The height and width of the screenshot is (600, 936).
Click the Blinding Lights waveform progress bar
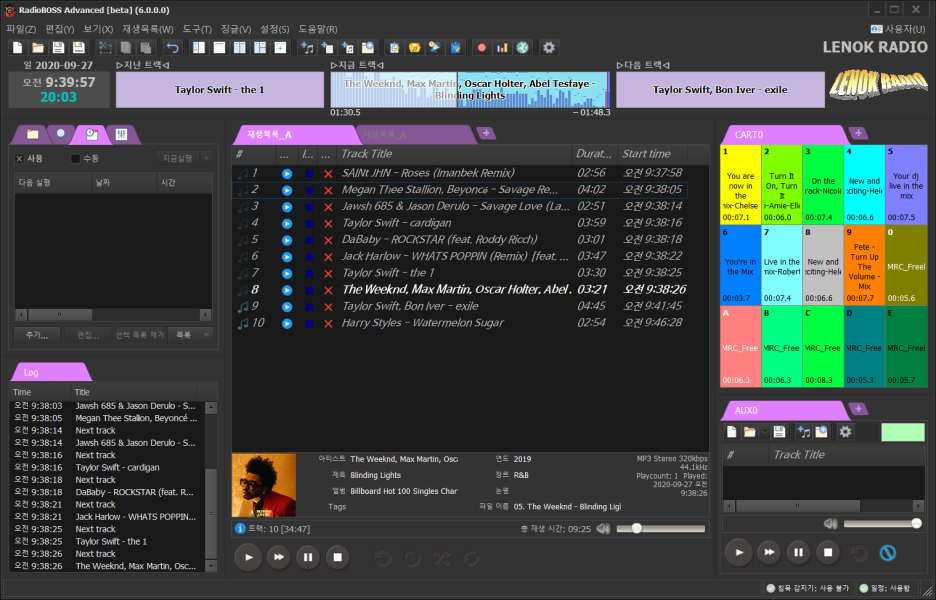click(x=470, y=90)
